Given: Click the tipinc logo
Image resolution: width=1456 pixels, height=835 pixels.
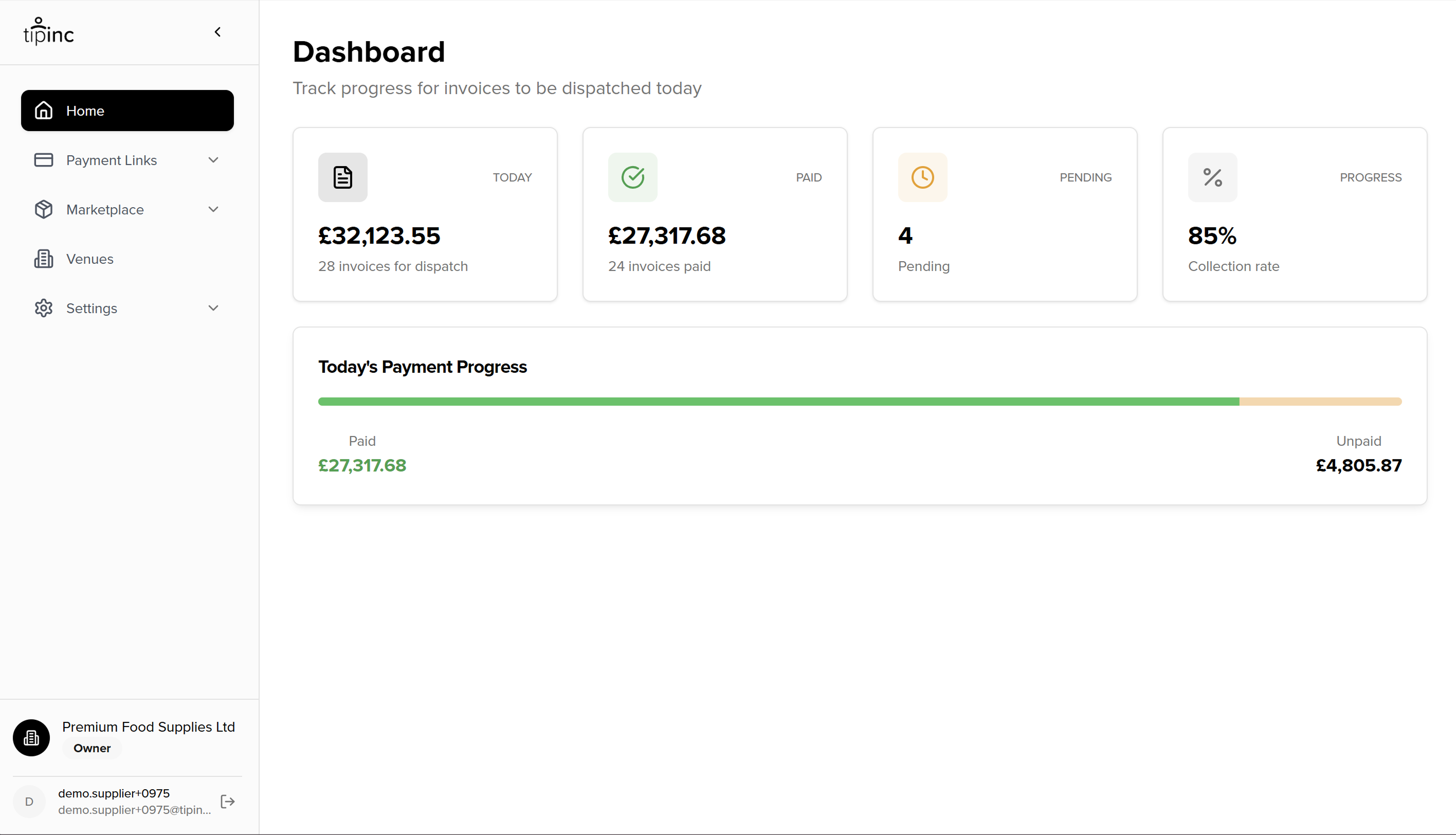Looking at the screenshot, I should pos(49,32).
